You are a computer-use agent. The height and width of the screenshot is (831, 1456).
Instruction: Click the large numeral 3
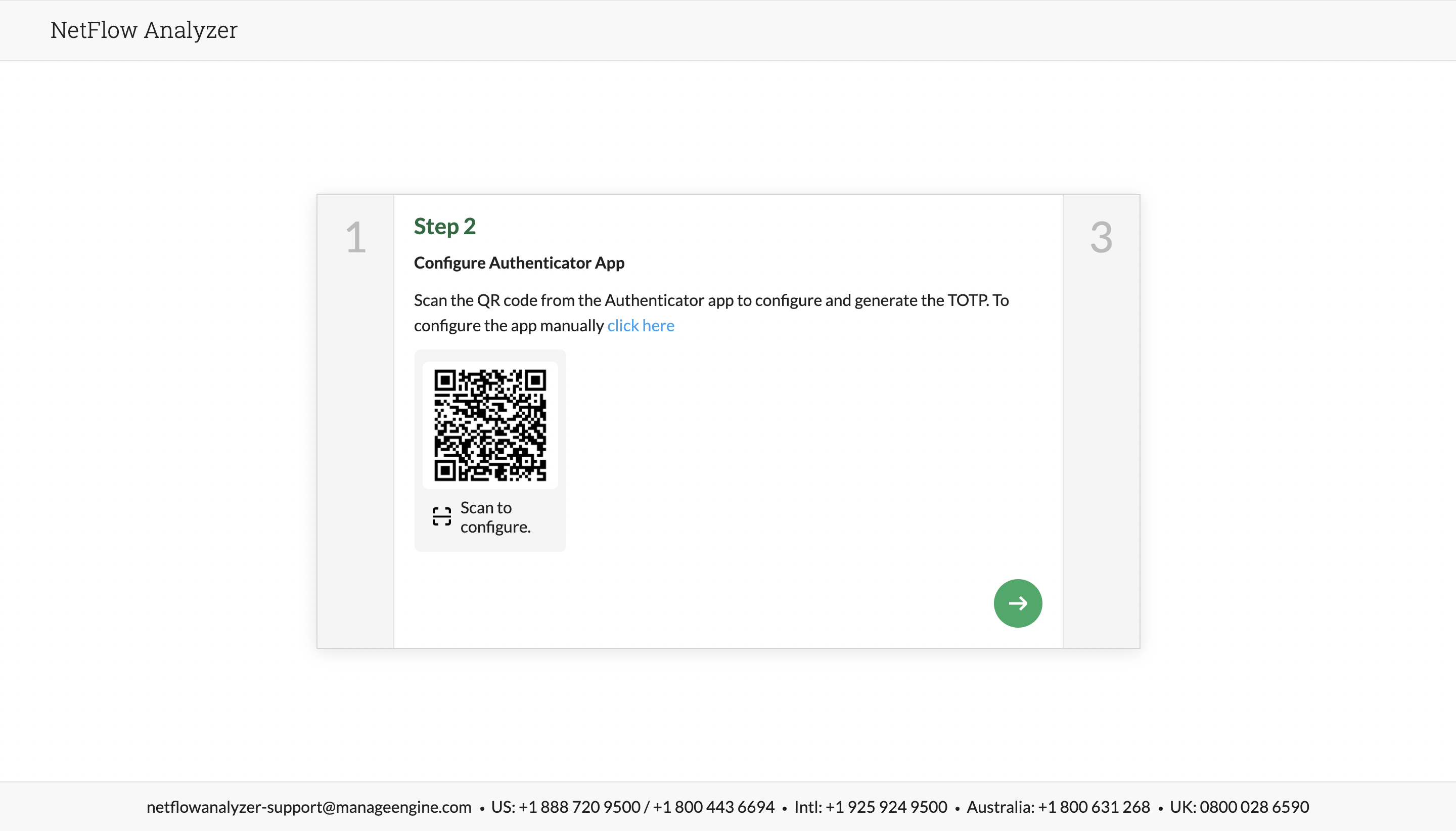pos(1101,237)
